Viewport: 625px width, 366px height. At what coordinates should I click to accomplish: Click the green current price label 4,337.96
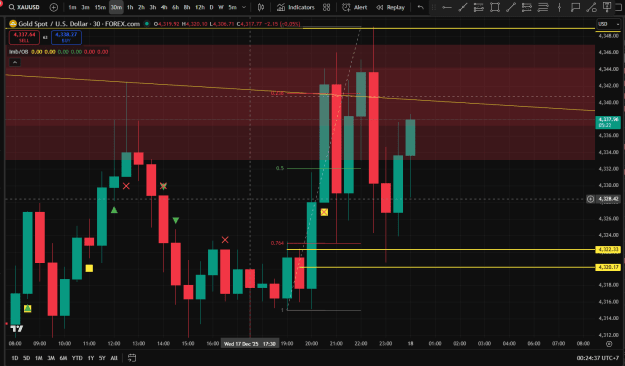click(x=608, y=122)
